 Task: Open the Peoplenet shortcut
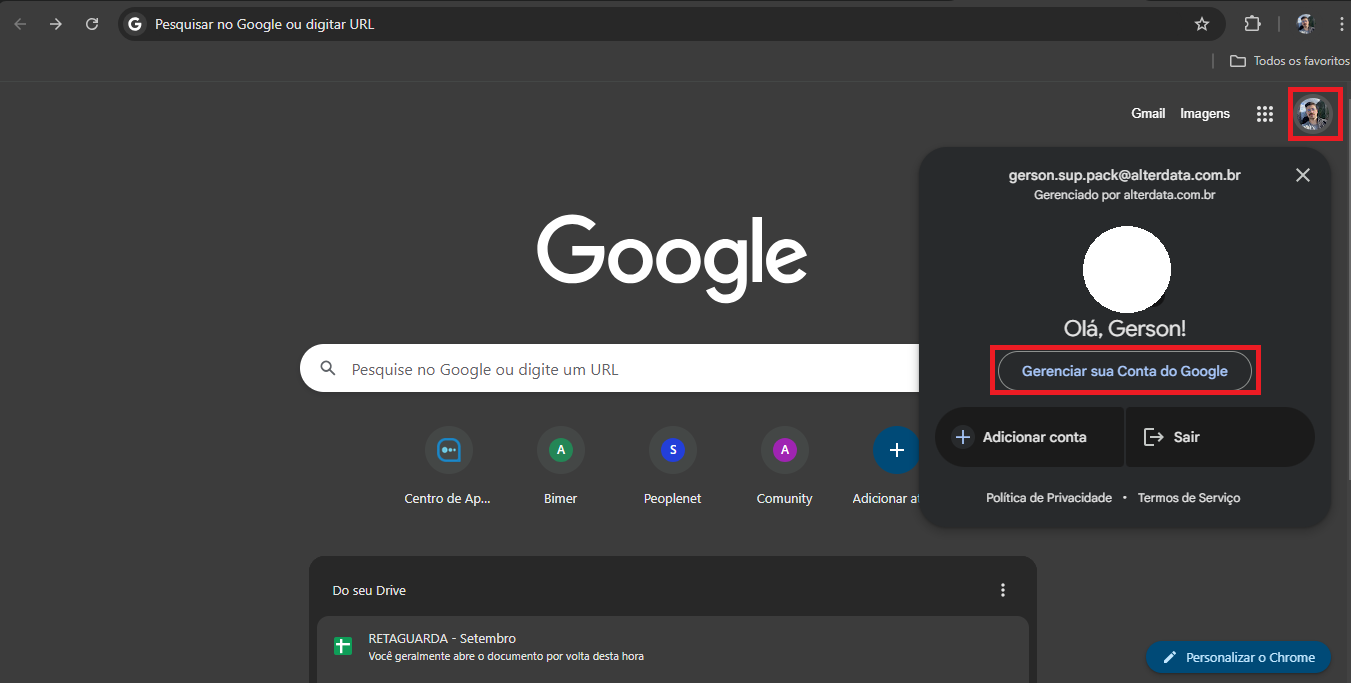click(673, 467)
